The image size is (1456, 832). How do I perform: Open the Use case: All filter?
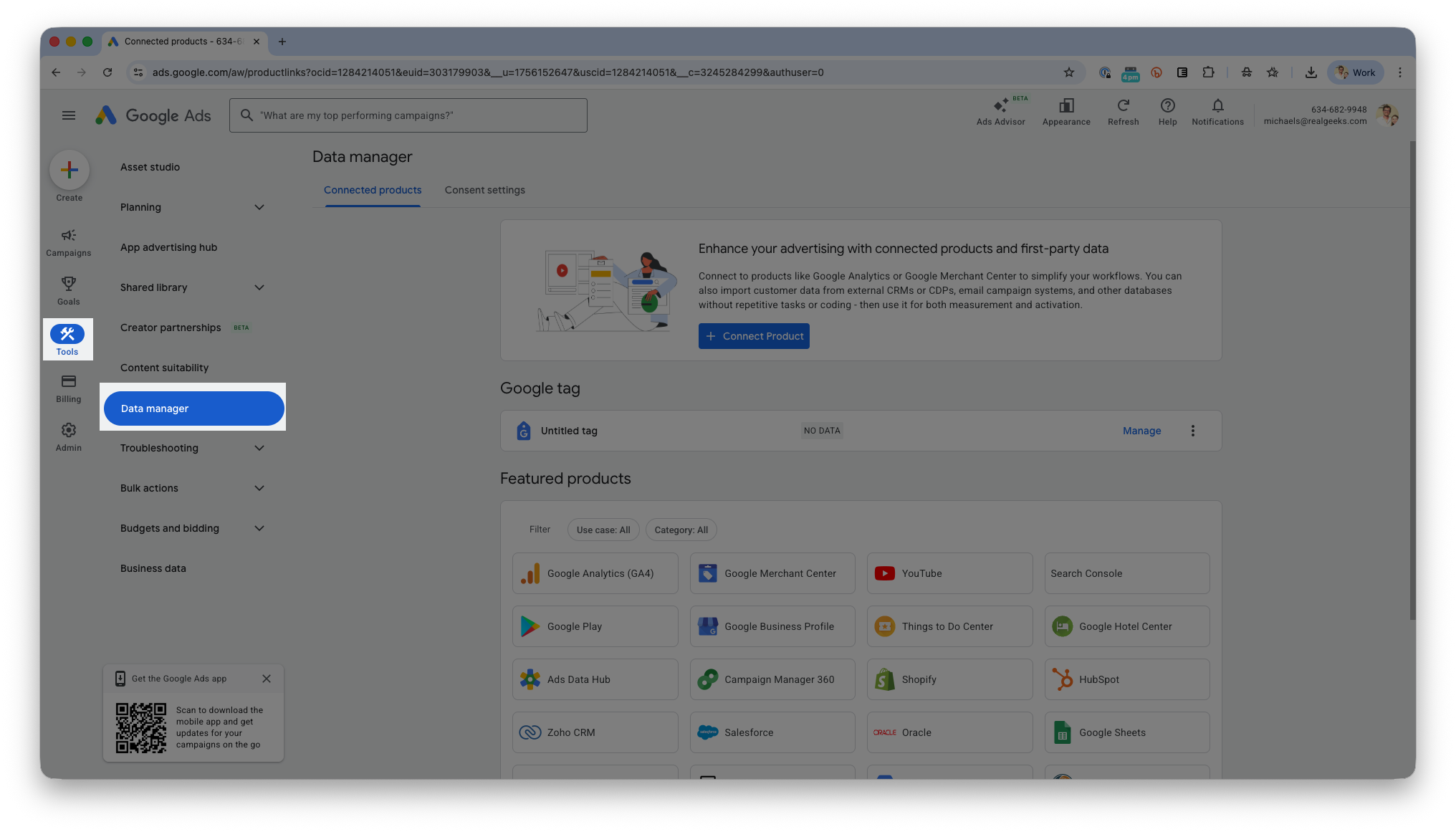tap(603, 530)
